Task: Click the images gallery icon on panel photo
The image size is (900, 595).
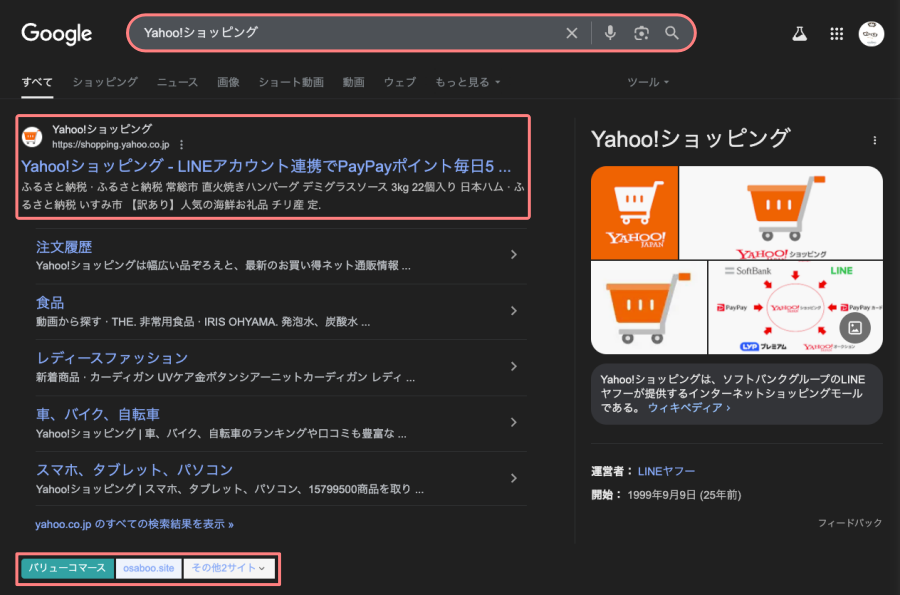Action: (x=855, y=328)
